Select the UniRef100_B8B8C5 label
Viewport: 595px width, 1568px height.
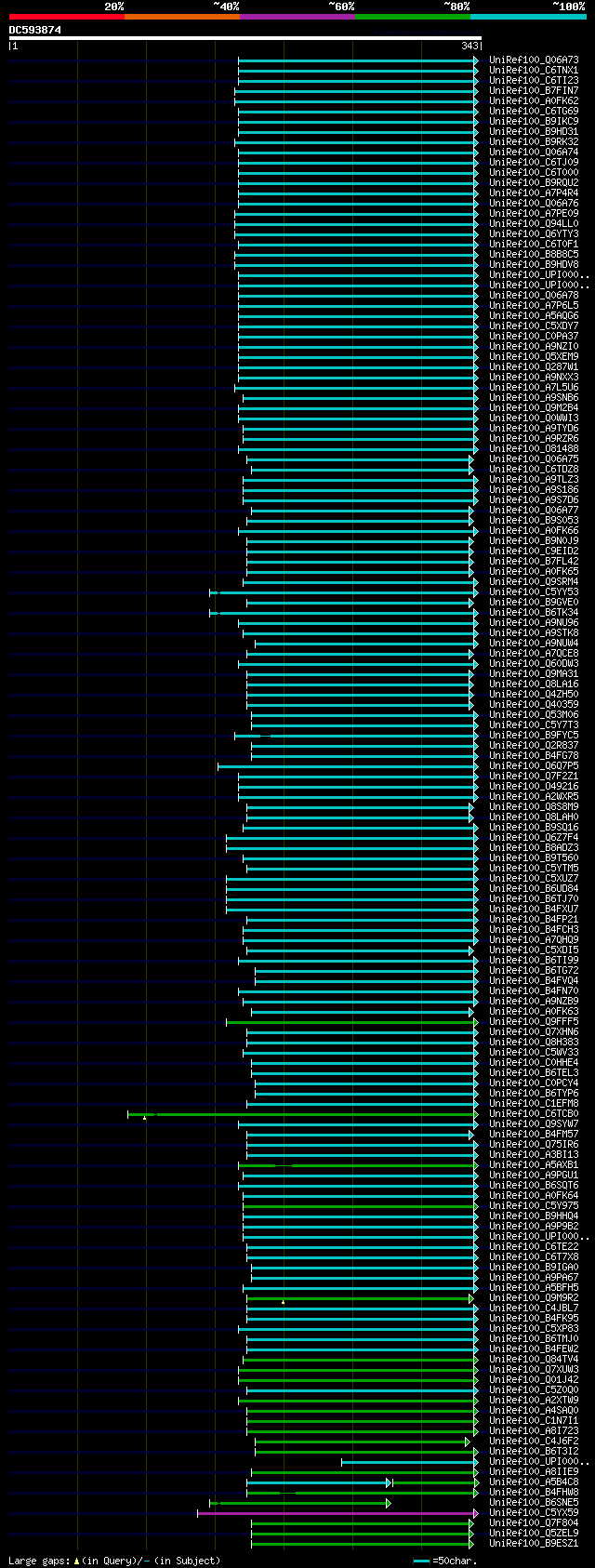pyautogui.click(x=534, y=255)
